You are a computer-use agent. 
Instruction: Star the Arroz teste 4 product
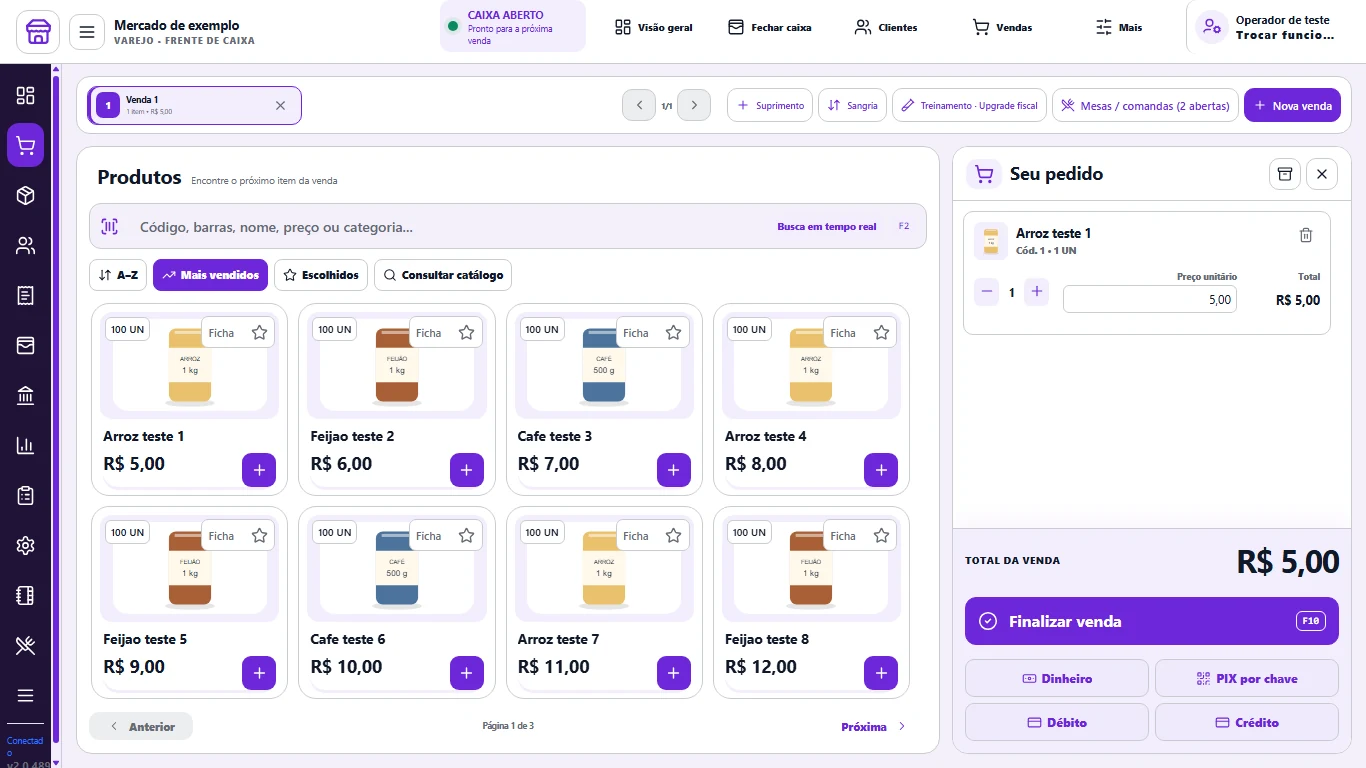coord(881,333)
